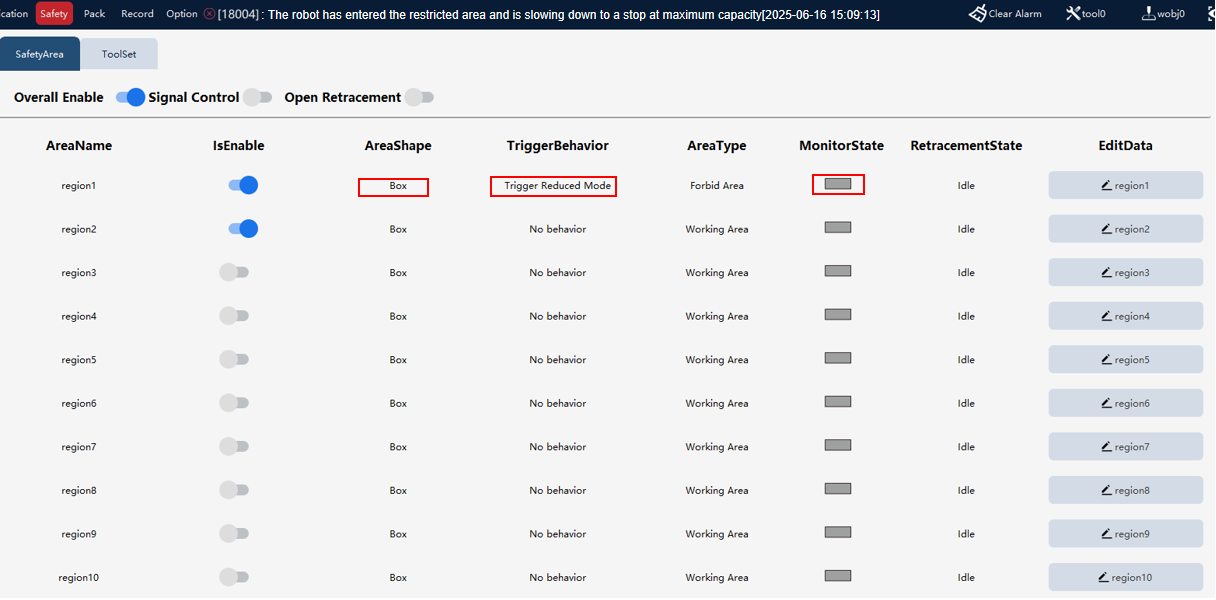This screenshot has height=600, width=1216.
Task: Disable the region2 IsEnable toggle
Action: point(243,229)
